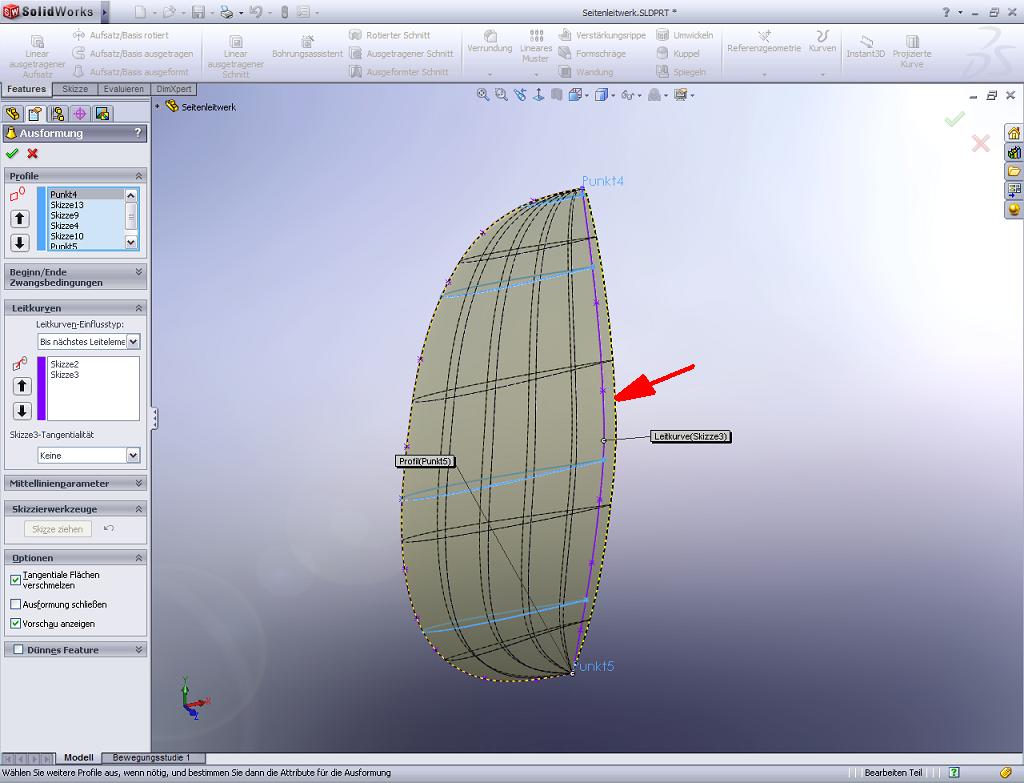Open the DisplayManager tab icon

click(x=103, y=114)
